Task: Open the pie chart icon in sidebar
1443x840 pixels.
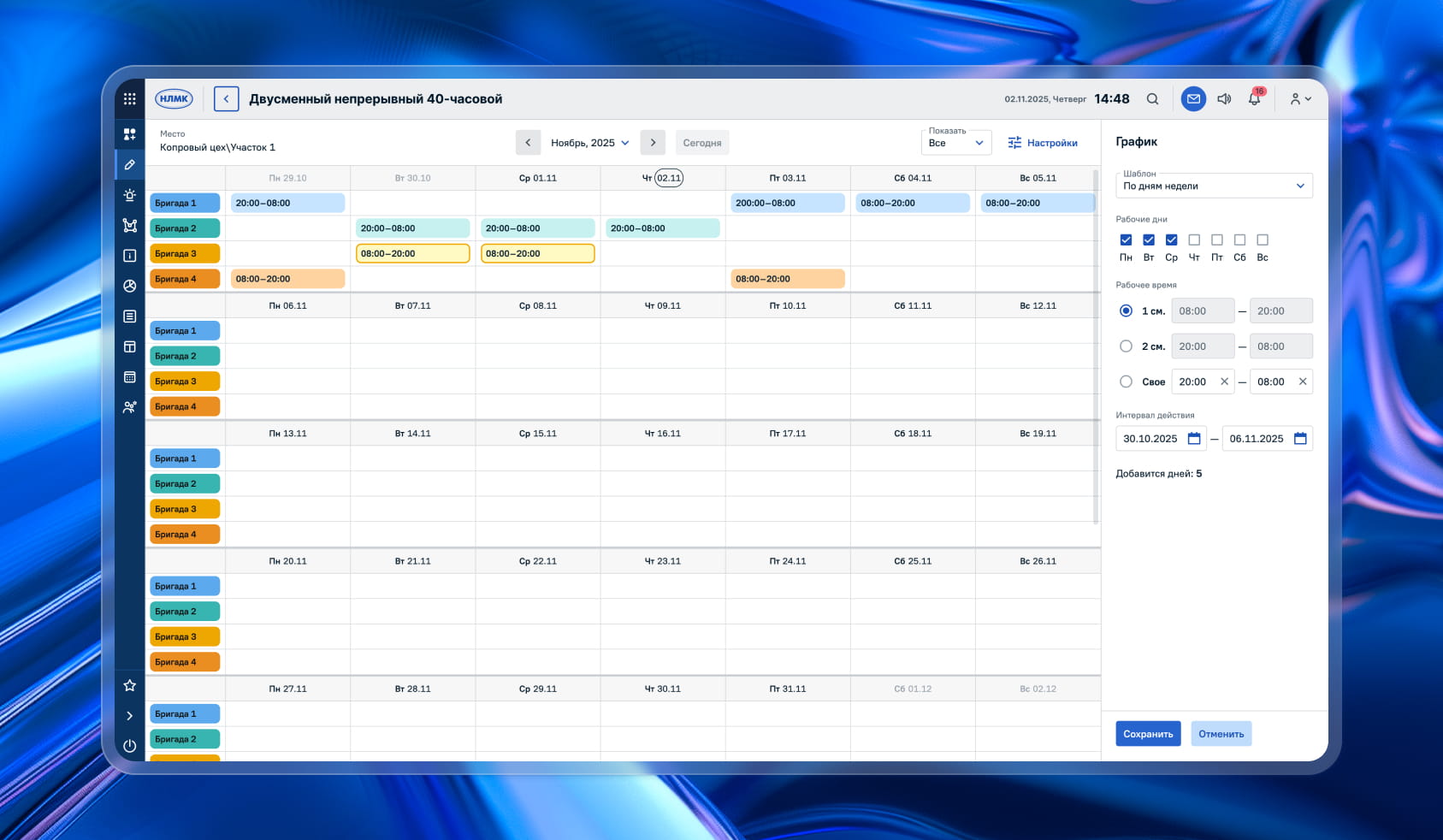Action: (x=130, y=286)
